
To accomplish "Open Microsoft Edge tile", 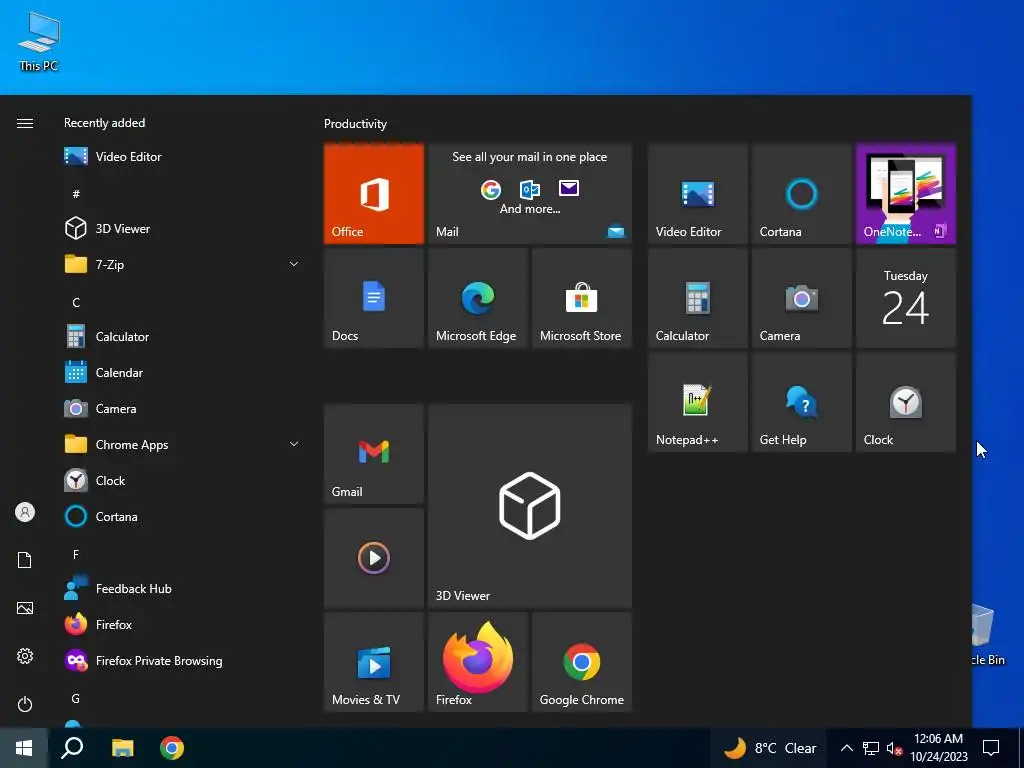I will [x=477, y=298].
